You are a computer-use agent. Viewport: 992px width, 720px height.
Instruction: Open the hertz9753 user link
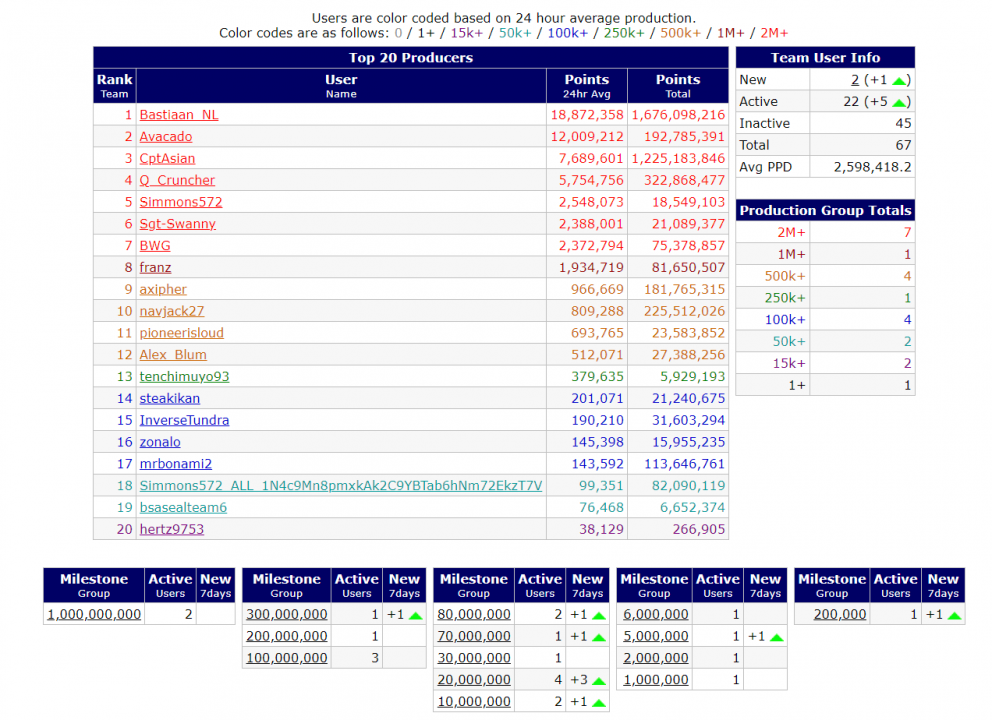click(x=171, y=530)
